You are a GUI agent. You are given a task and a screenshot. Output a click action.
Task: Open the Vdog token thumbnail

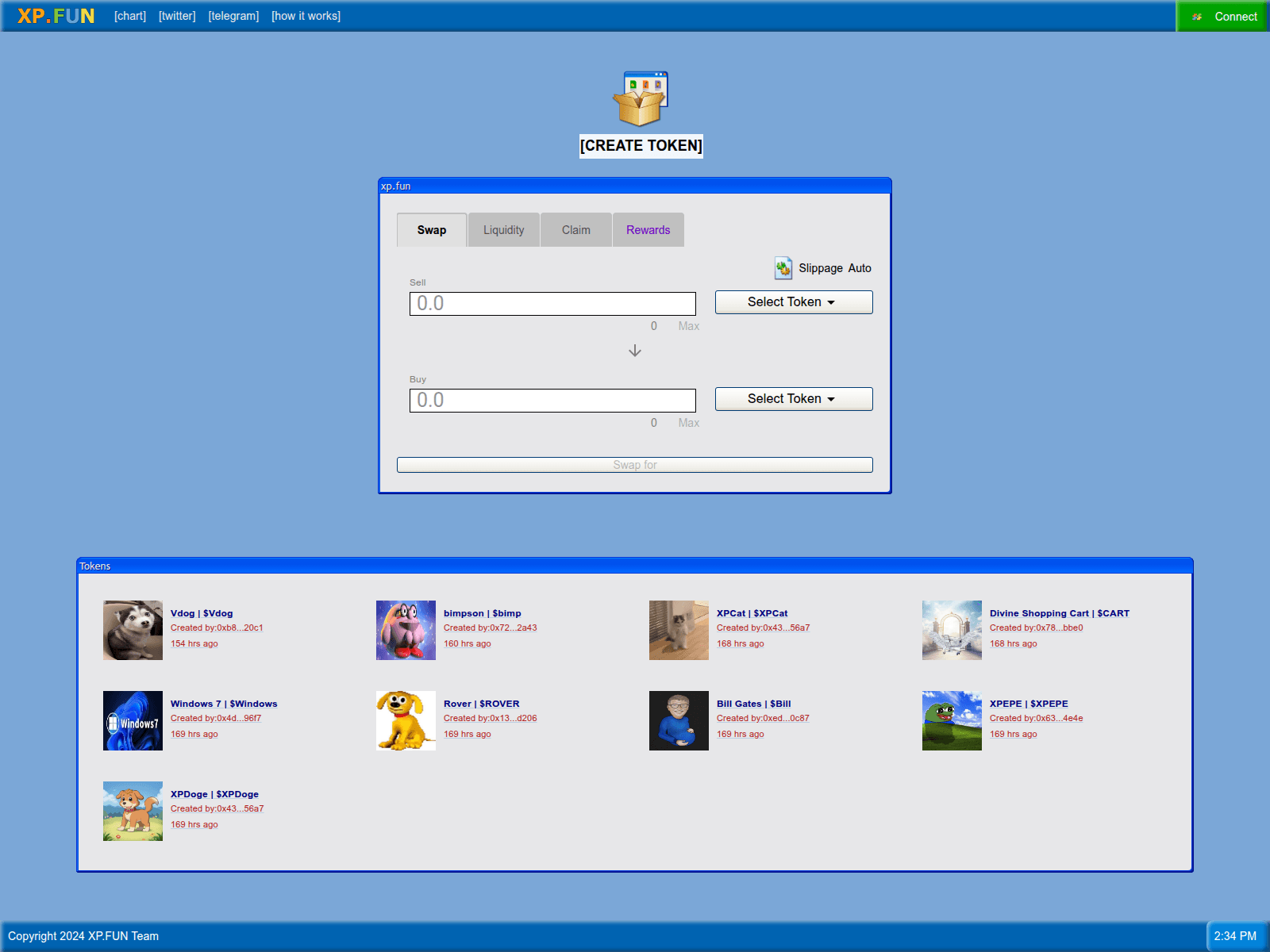click(133, 630)
